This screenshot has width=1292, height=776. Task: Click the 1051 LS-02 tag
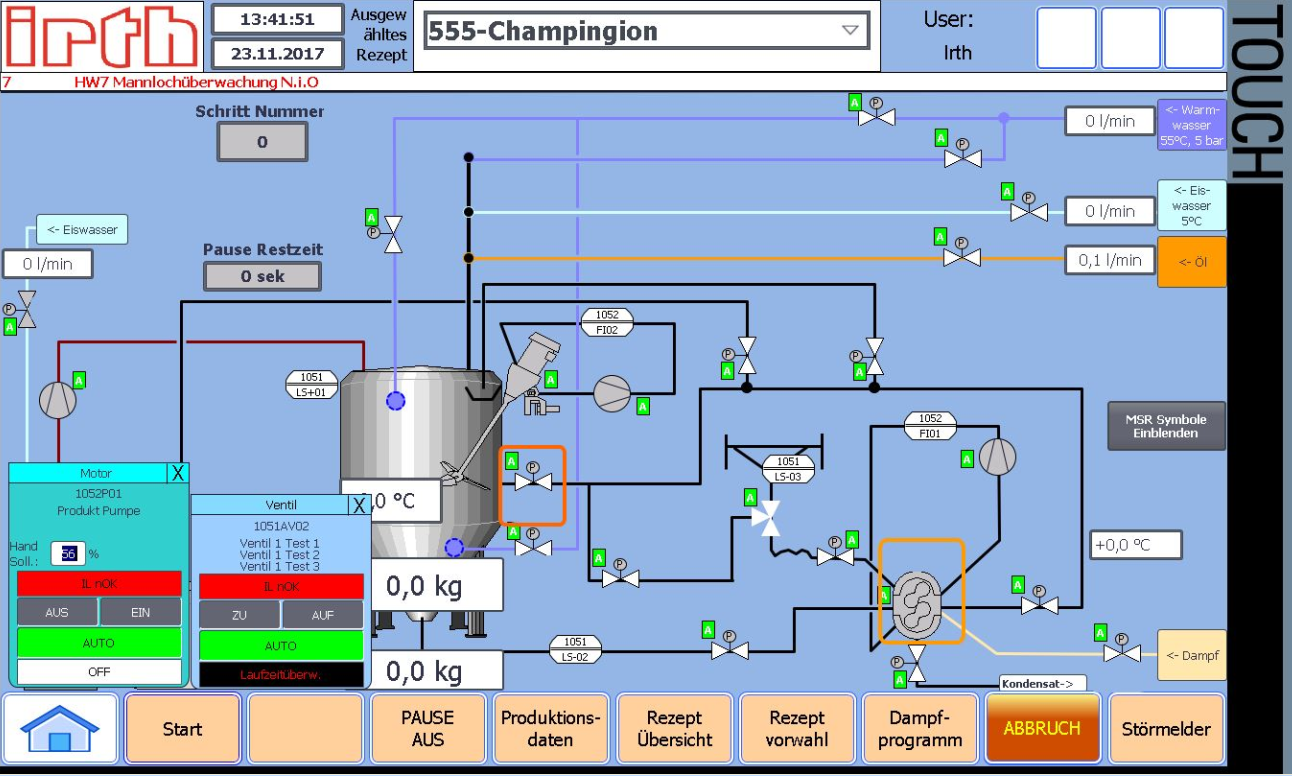pos(575,649)
